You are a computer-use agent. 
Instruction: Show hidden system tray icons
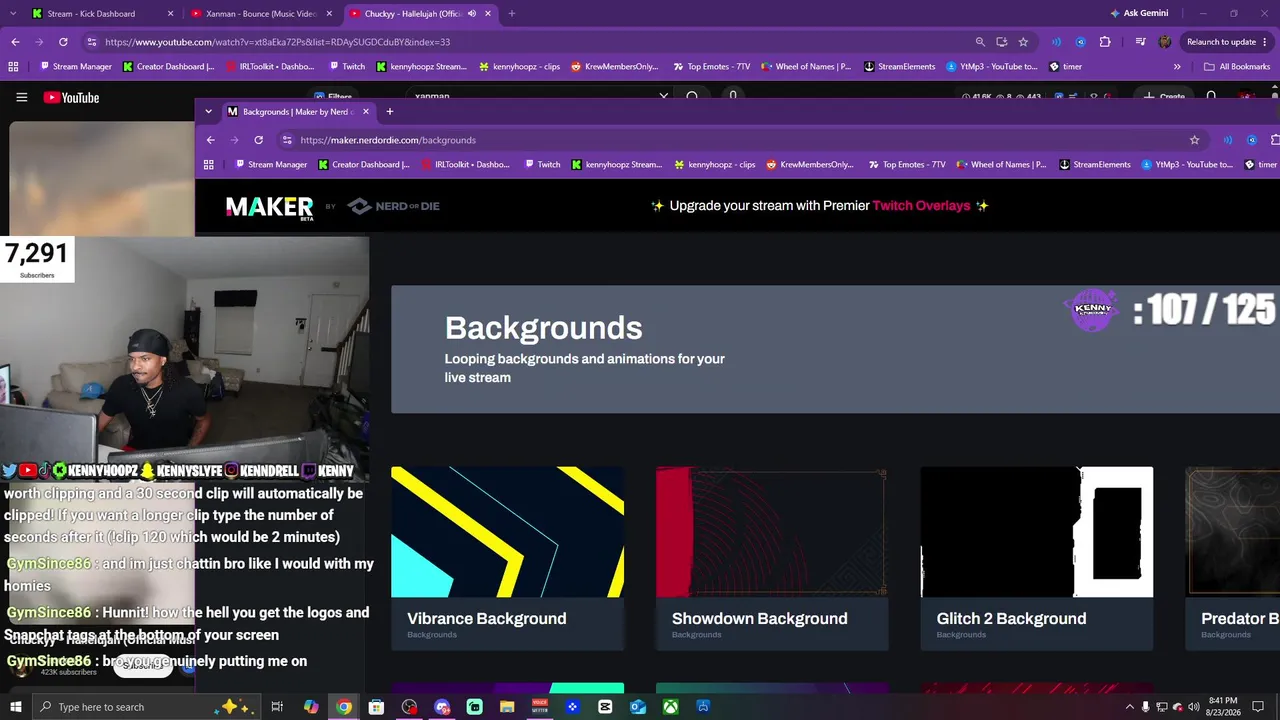pyautogui.click(x=1130, y=707)
